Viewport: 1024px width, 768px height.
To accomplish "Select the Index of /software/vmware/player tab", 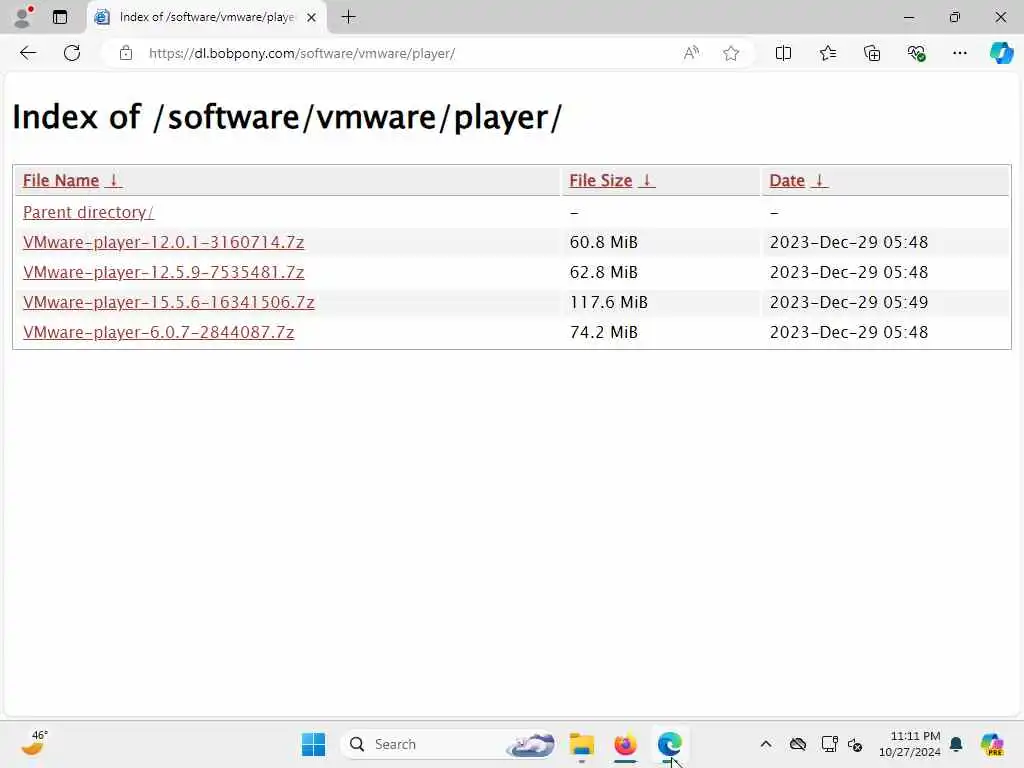I will [206, 17].
